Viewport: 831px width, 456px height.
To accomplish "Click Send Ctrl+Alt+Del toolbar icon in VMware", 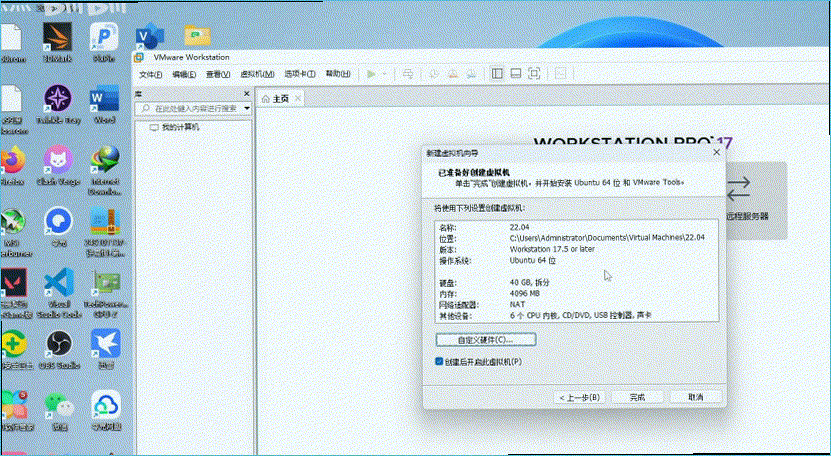I will pyautogui.click(x=408, y=74).
